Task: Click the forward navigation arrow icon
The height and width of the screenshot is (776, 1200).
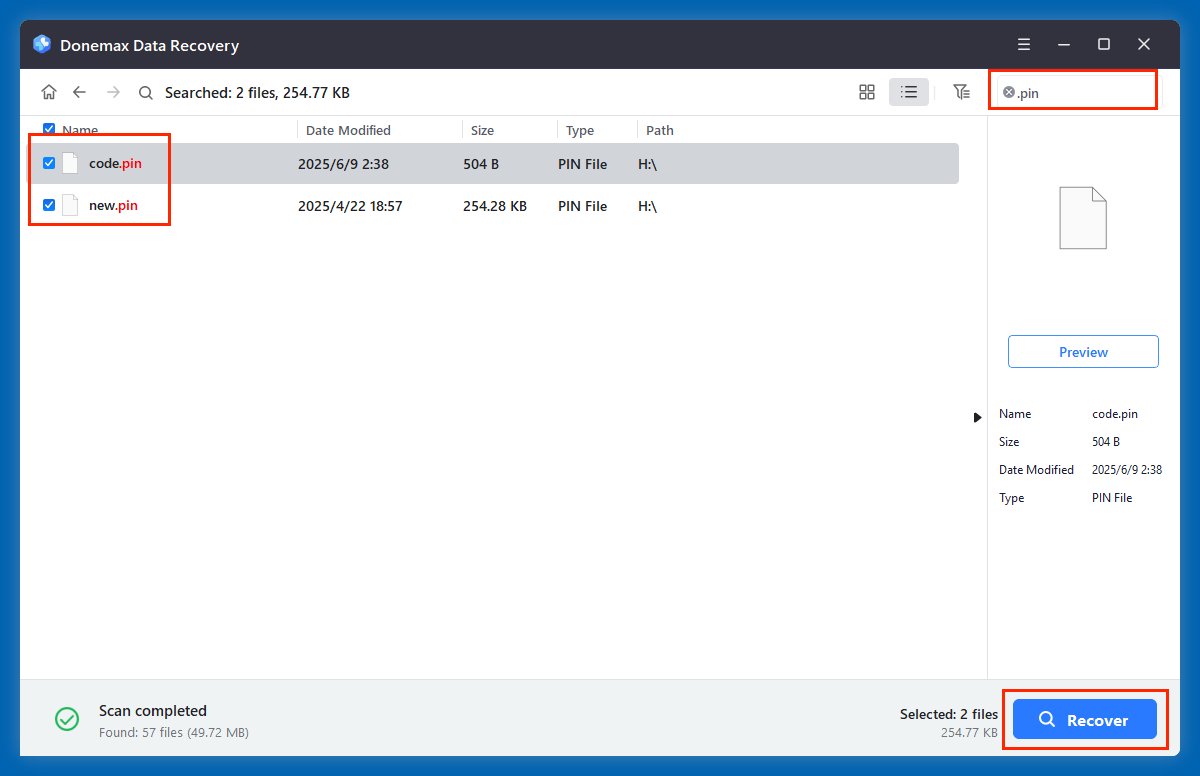Action: [111, 91]
